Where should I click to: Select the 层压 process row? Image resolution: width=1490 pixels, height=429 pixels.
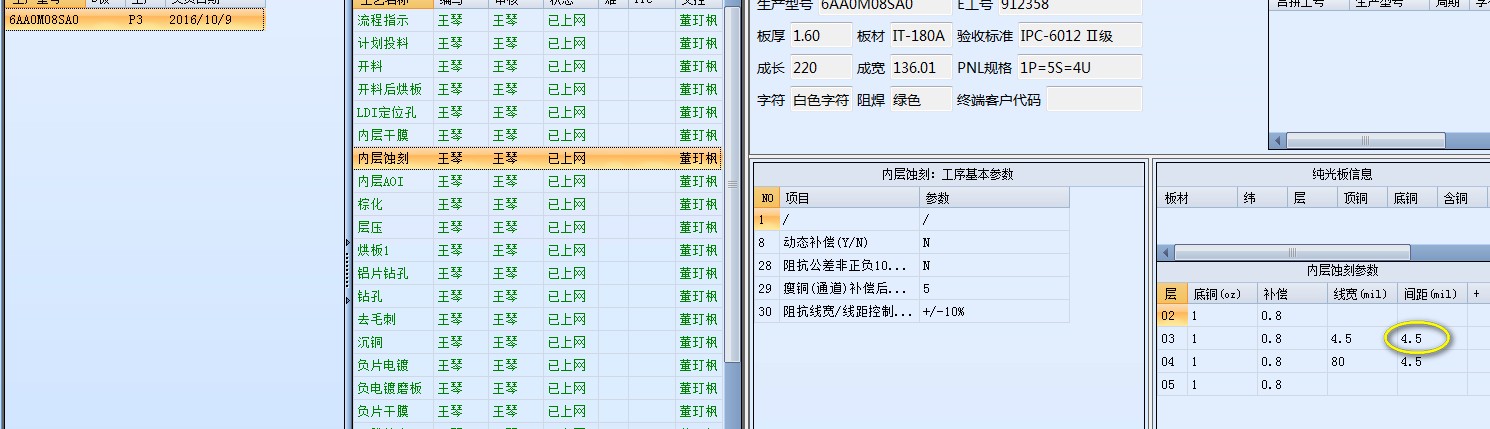(537, 227)
